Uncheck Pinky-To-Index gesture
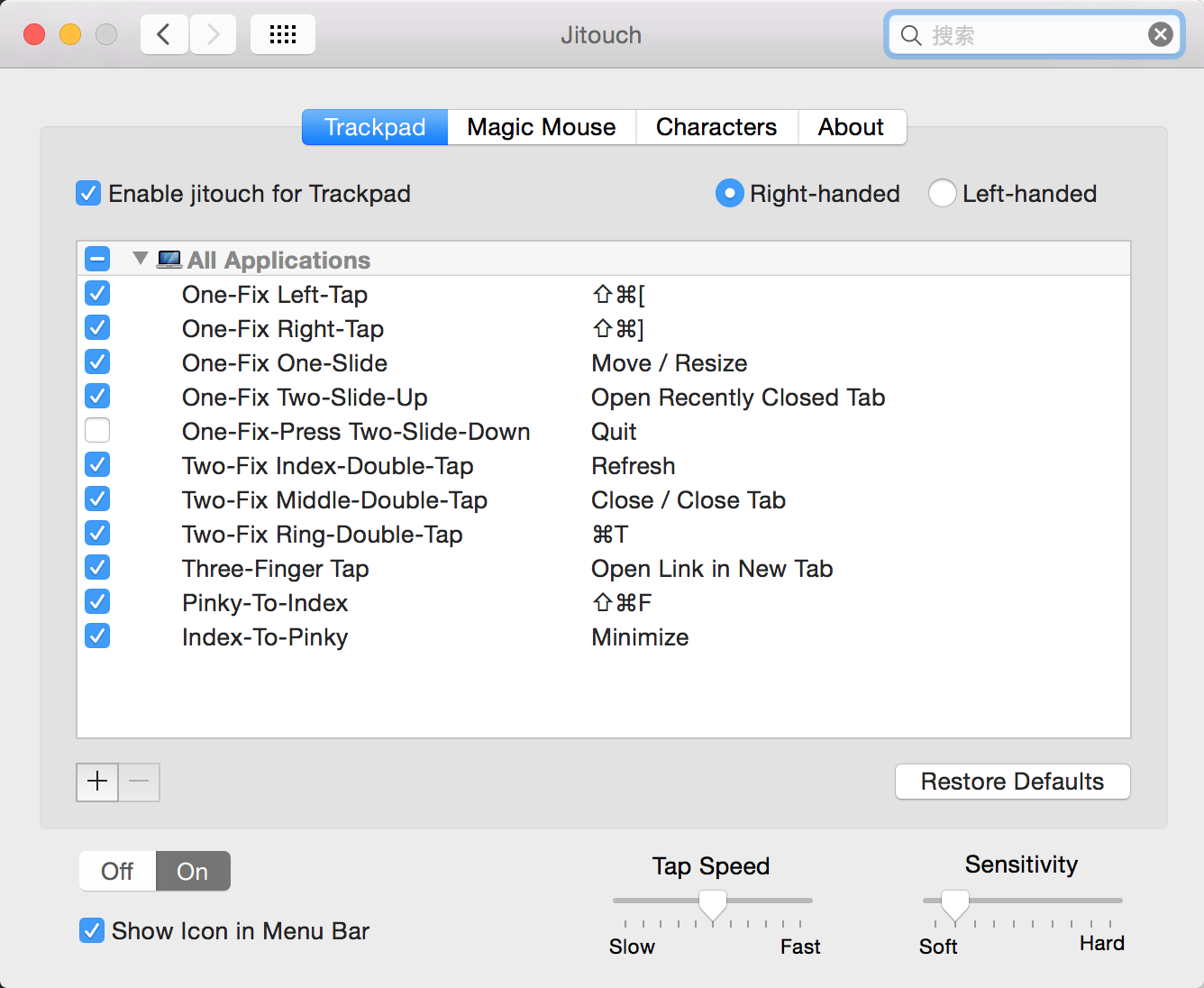This screenshot has width=1204, height=988. tap(97, 602)
